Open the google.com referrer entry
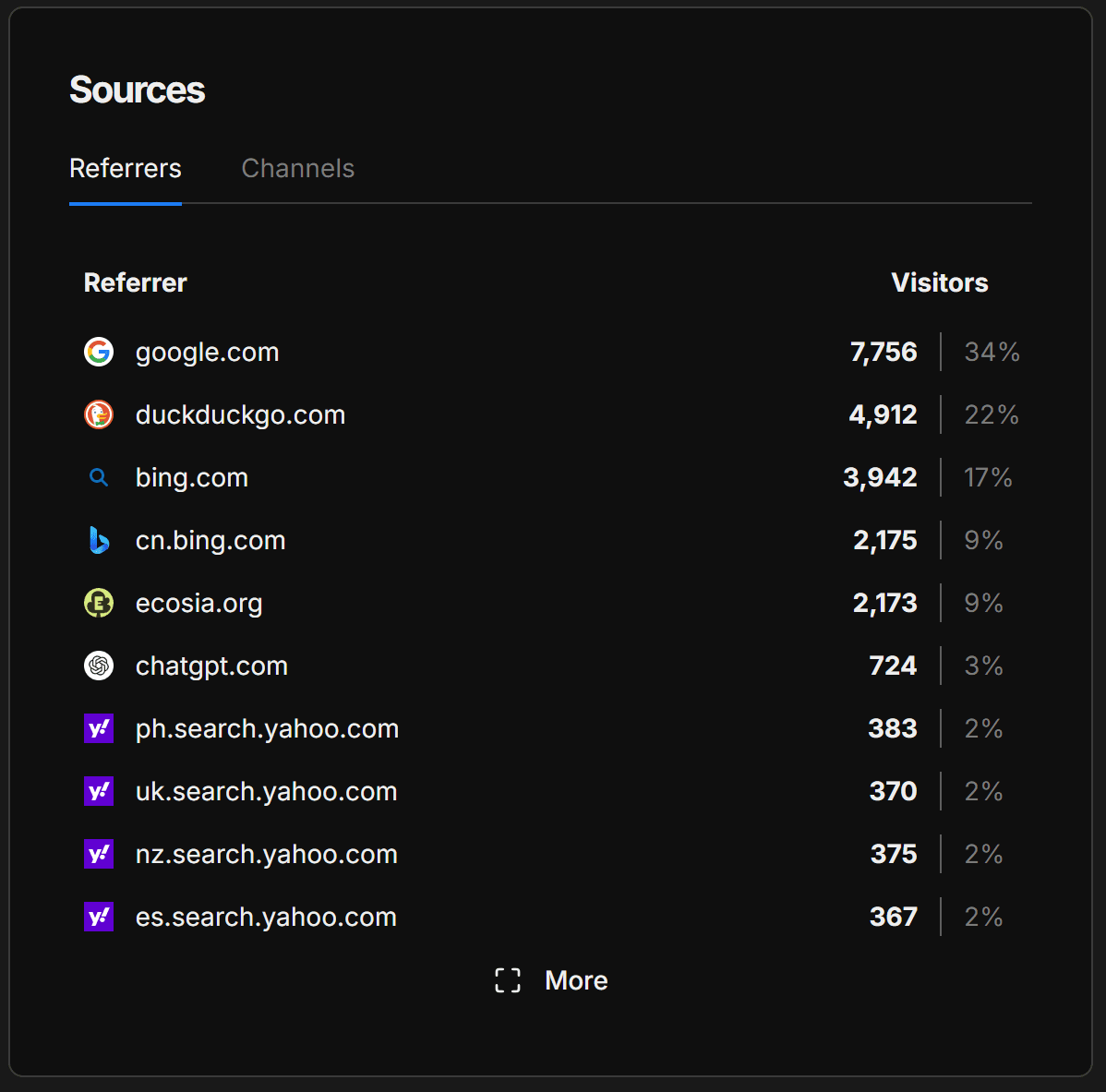 coord(207,352)
